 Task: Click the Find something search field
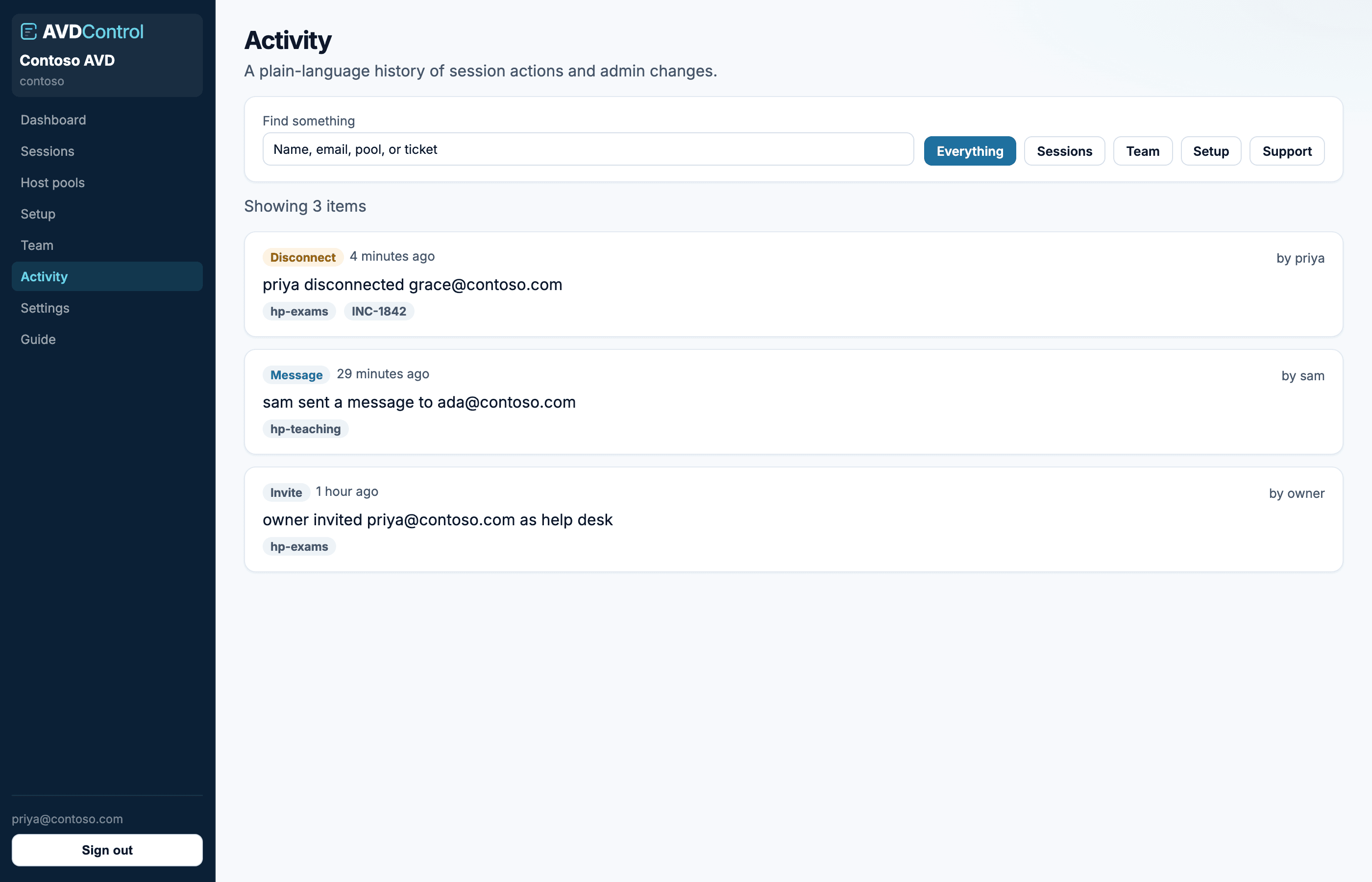coord(588,149)
